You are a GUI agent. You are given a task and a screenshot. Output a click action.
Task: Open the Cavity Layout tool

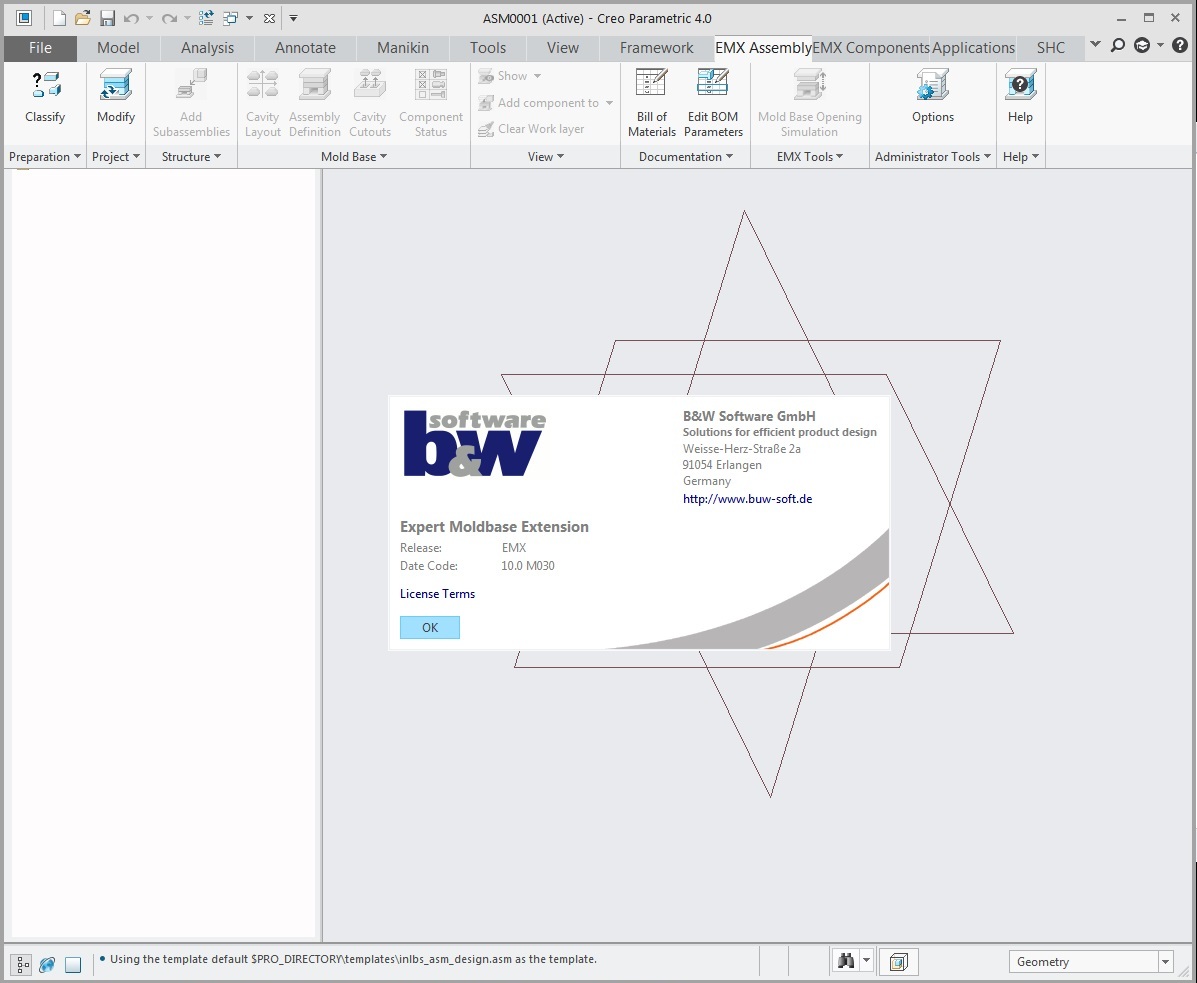pyautogui.click(x=263, y=103)
